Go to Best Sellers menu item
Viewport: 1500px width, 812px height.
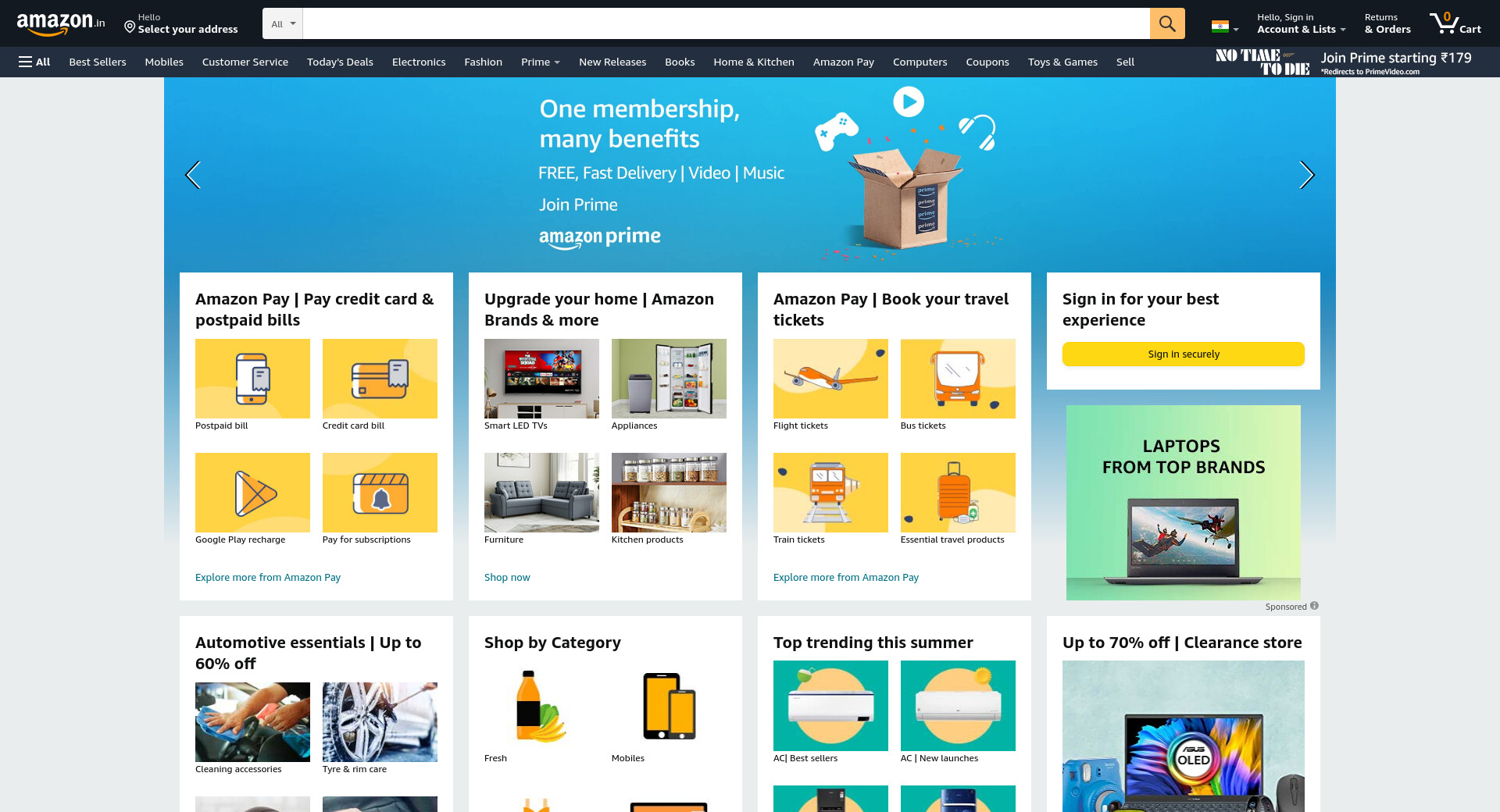click(x=98, y=62)
